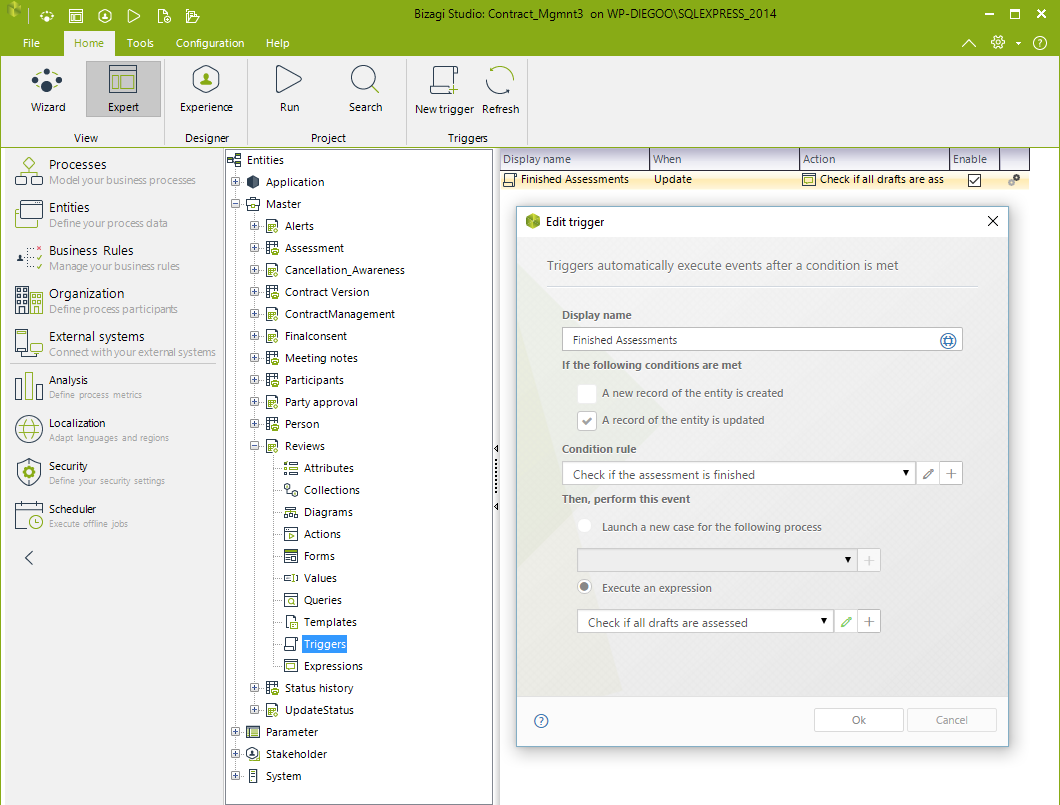Open project Search
The width and height of the screenshot is (1060, 805).
pos(365,89)
